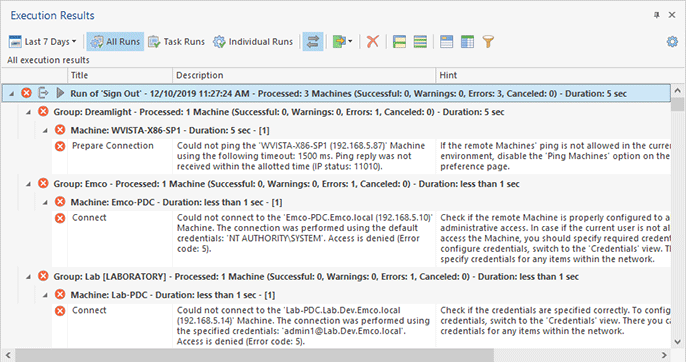Click the export results icon
Viewport: 686px width, 362px height.
[x=339, y=42]
